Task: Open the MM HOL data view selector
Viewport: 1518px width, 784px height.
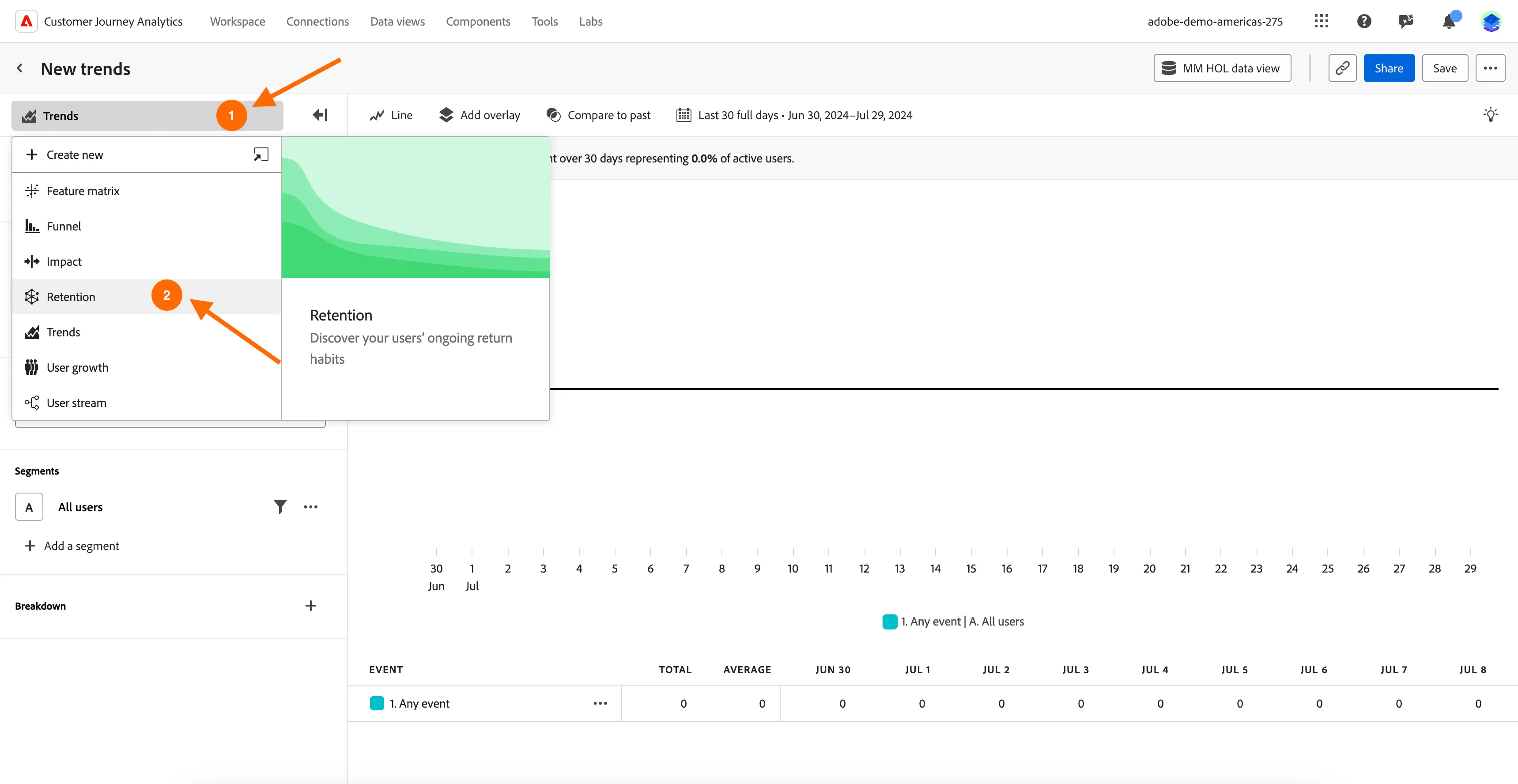Action: (x=1222, y=68)
